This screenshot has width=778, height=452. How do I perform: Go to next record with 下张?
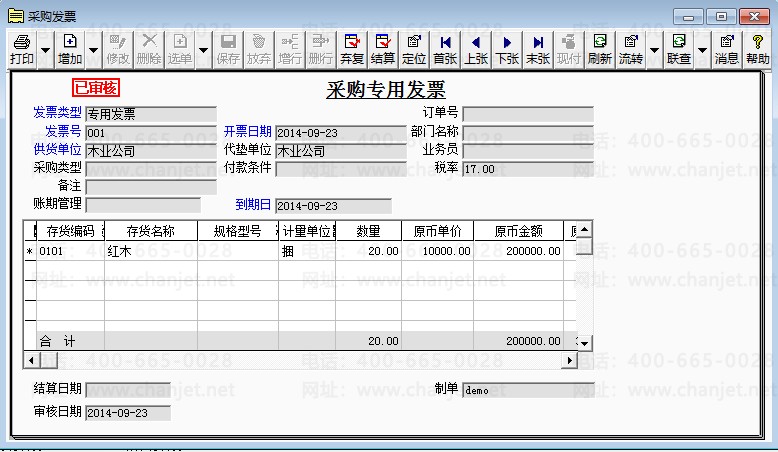[507, 50]
